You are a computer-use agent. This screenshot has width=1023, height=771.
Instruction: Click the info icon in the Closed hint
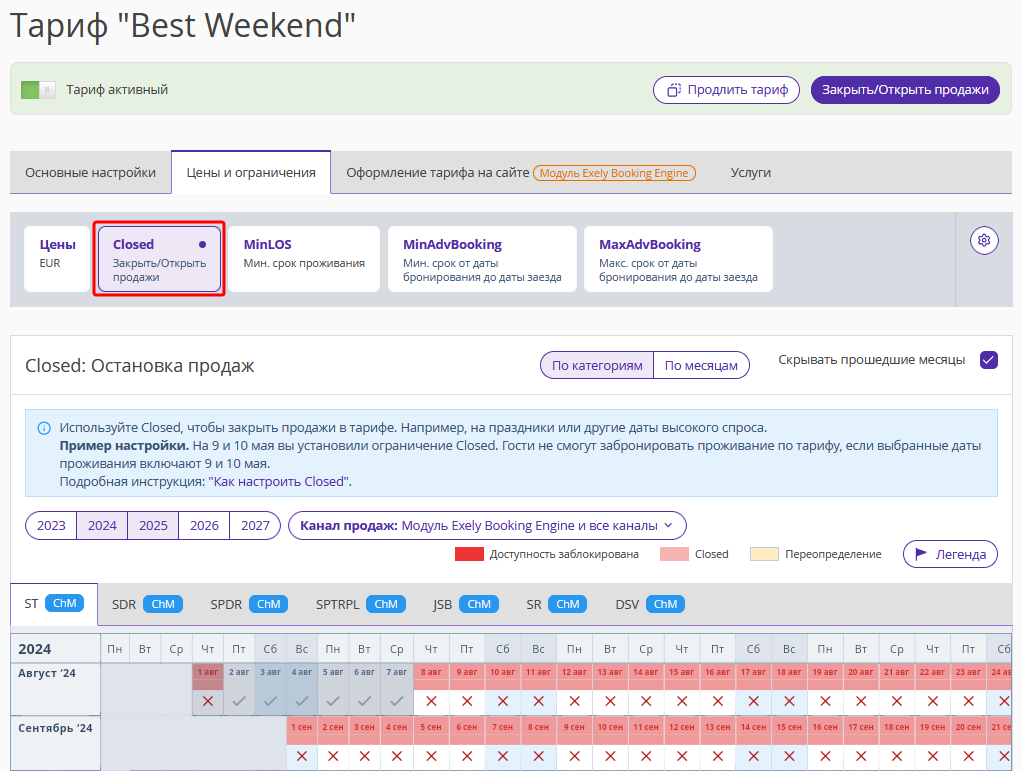[44, 429]
